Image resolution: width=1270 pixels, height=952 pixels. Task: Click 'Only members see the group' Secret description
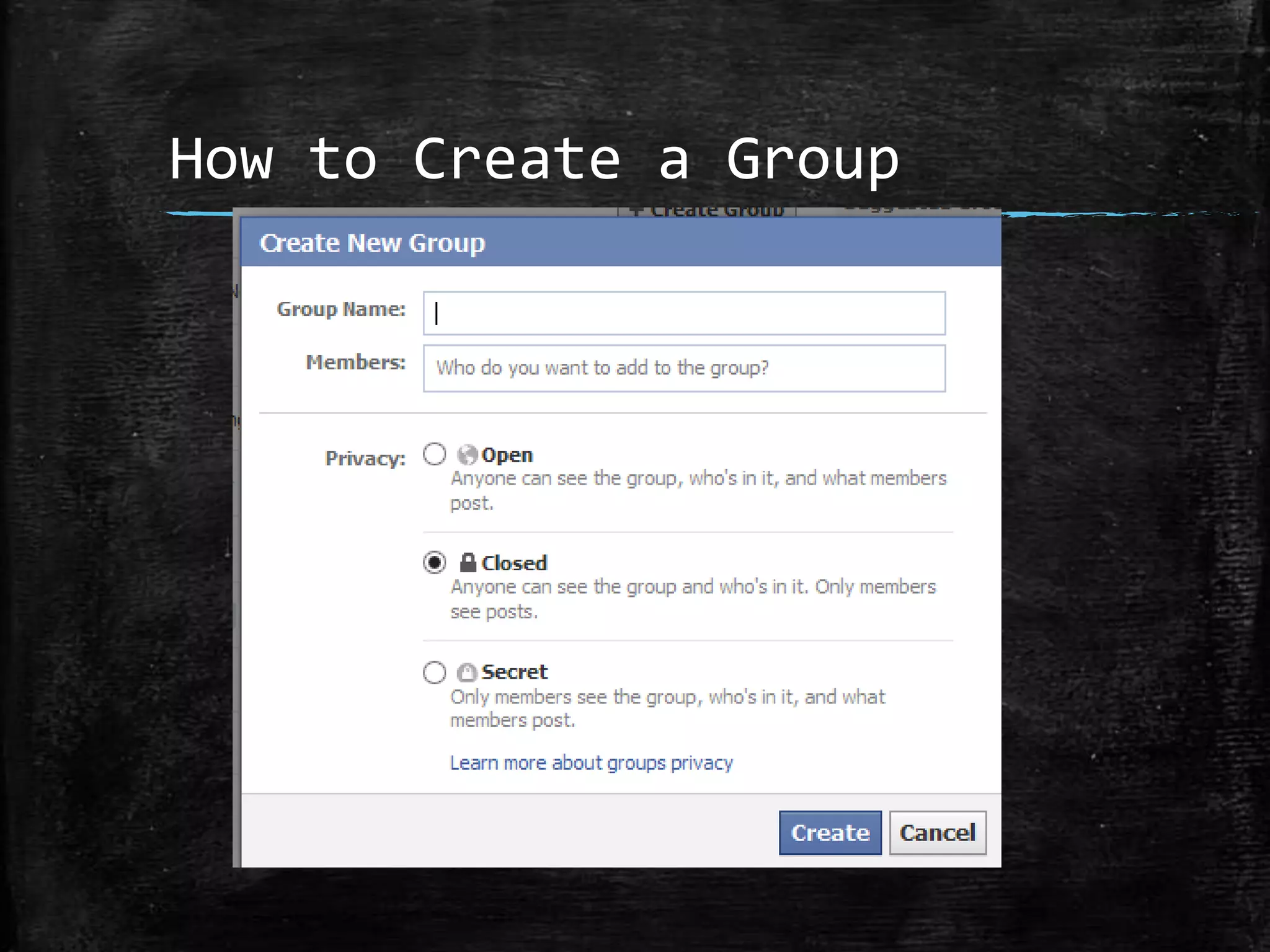(667, 708)
